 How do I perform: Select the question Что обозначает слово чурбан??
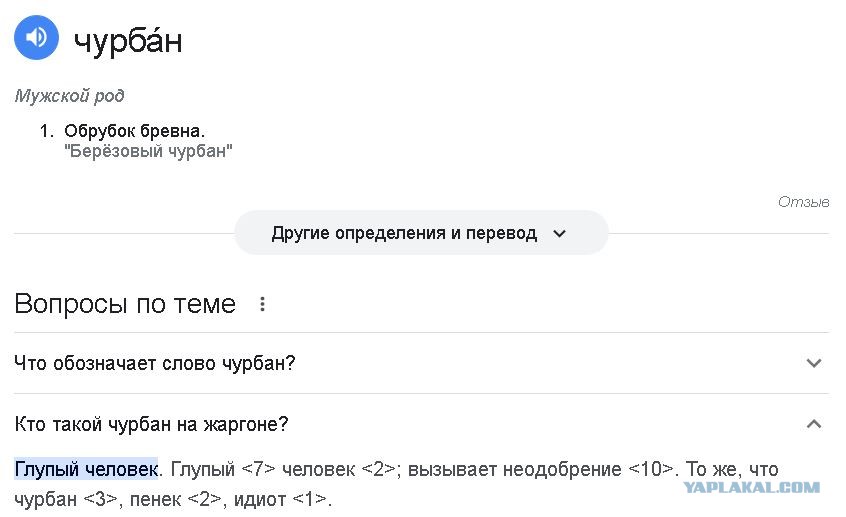point(155,363)
